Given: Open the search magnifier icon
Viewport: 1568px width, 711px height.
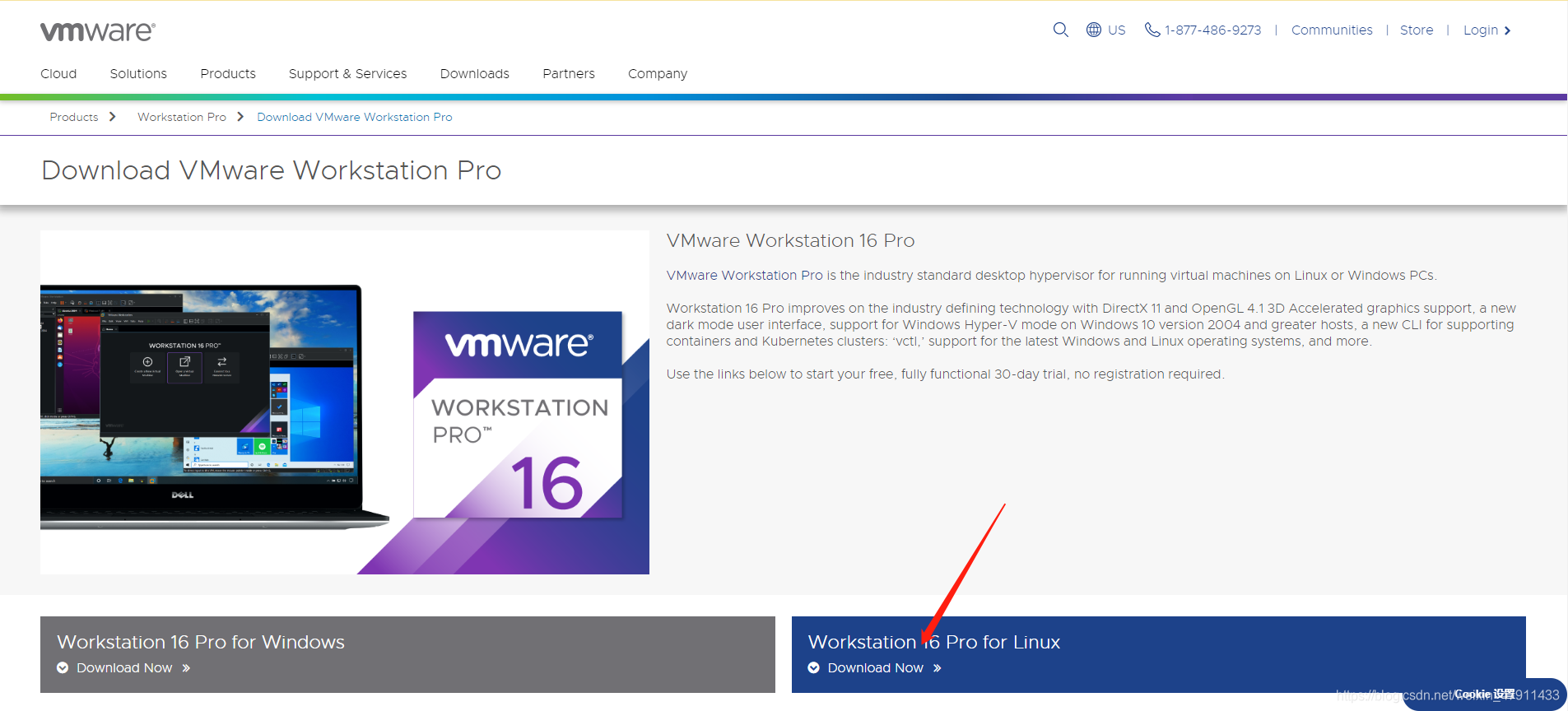Looking at the screenshot, I should click(1060, 30).
